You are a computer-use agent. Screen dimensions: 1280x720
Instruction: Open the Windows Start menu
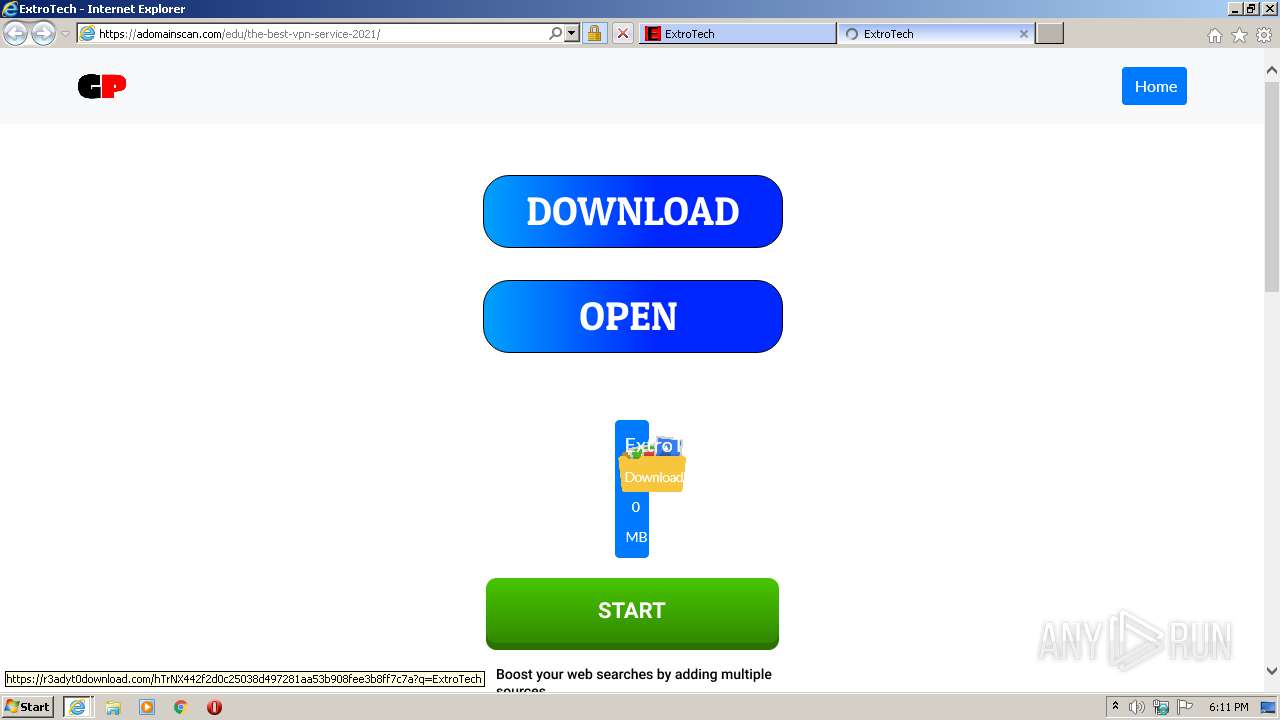[28, 706]
